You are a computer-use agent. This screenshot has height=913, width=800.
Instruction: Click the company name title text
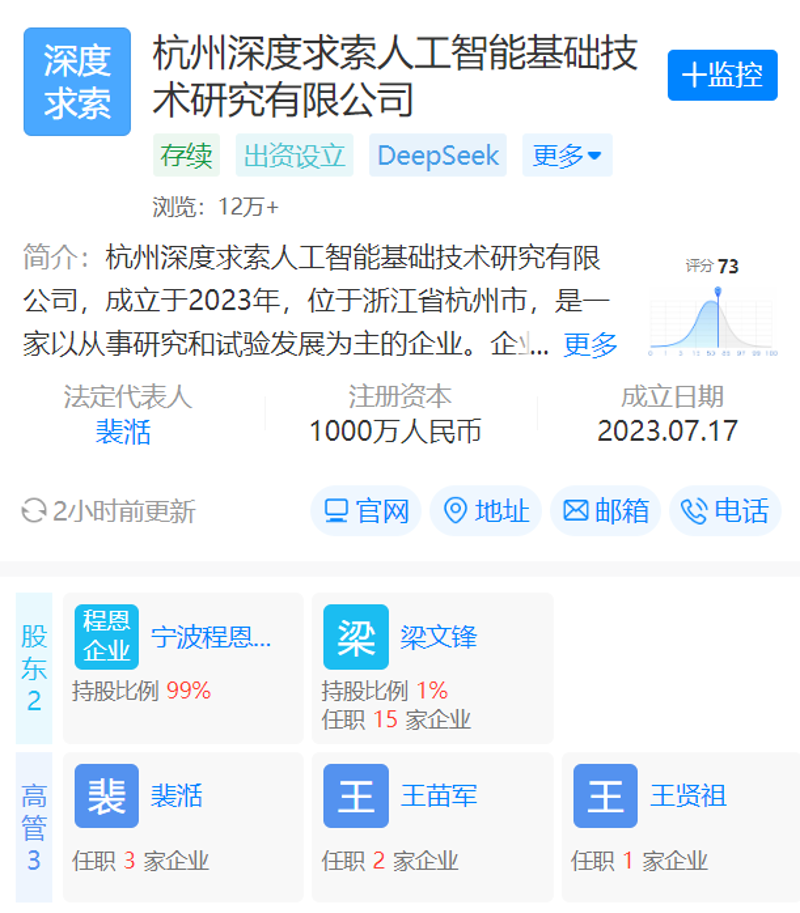coord(395,76)
